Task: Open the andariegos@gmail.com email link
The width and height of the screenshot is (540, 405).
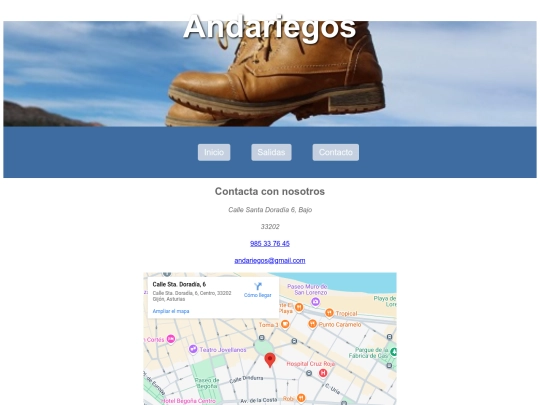Action: [x=270, y=260]
